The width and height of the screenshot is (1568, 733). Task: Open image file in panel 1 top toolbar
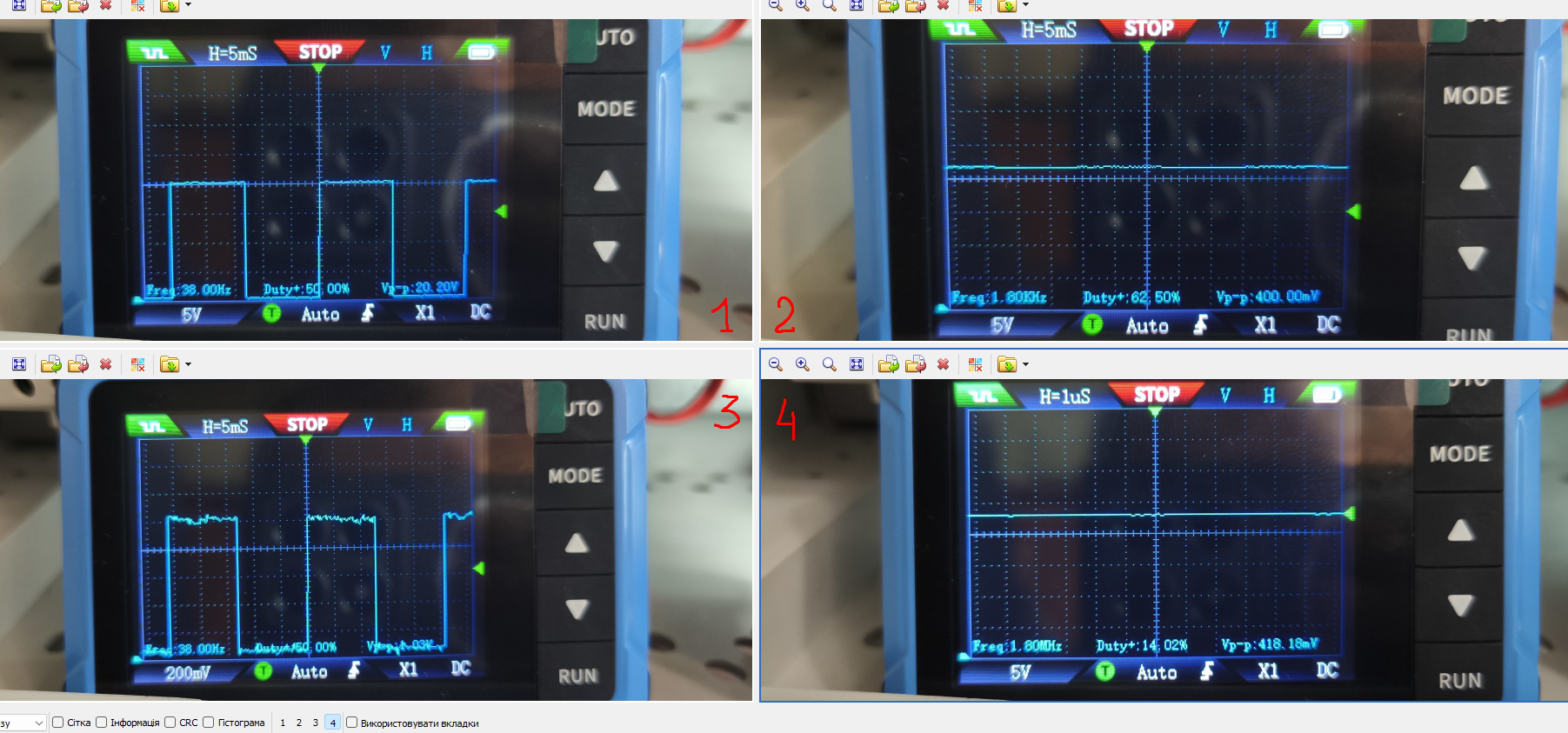pyautogui.click(x=51, y=5)
